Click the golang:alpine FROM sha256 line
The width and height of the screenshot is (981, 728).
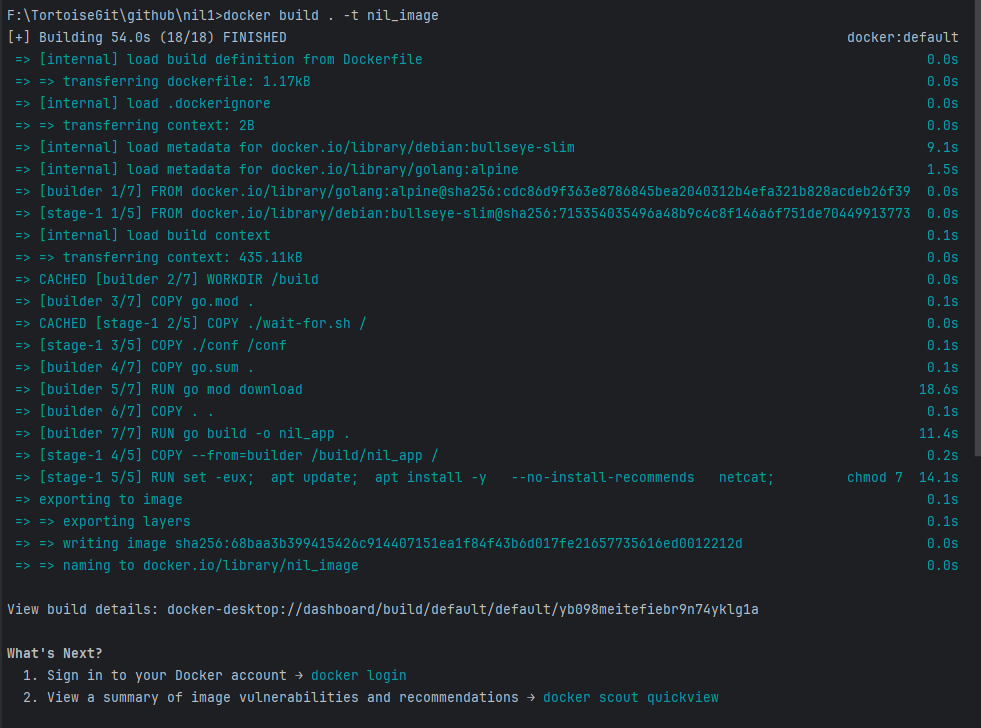click(474, 191)
